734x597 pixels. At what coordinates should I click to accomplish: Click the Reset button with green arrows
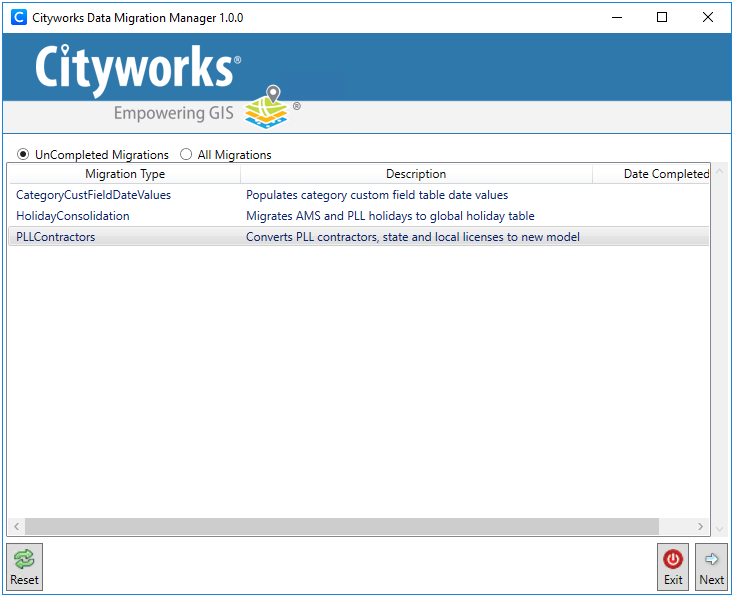click(x=24, y=567)
